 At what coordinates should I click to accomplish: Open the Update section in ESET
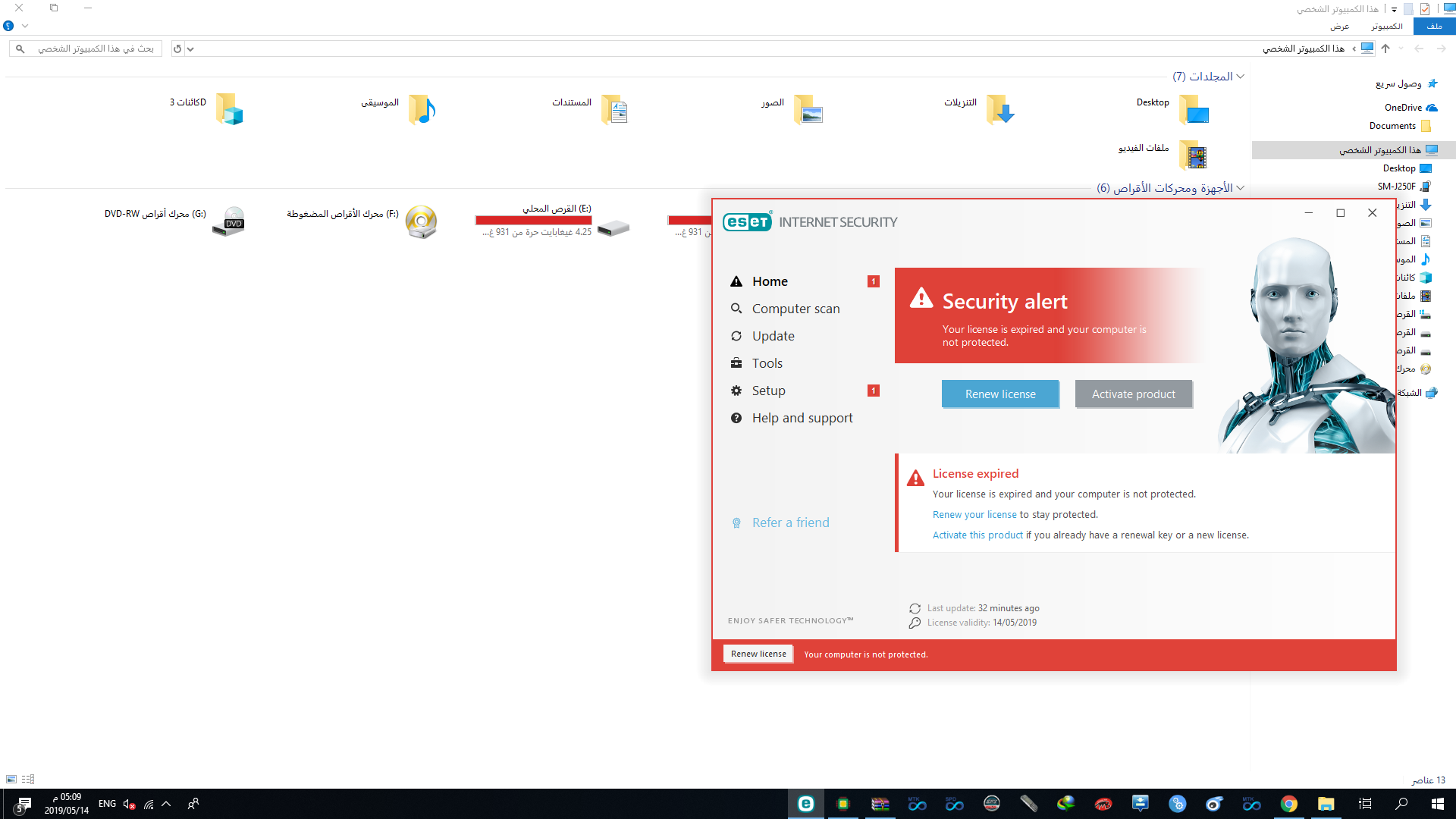773,336
